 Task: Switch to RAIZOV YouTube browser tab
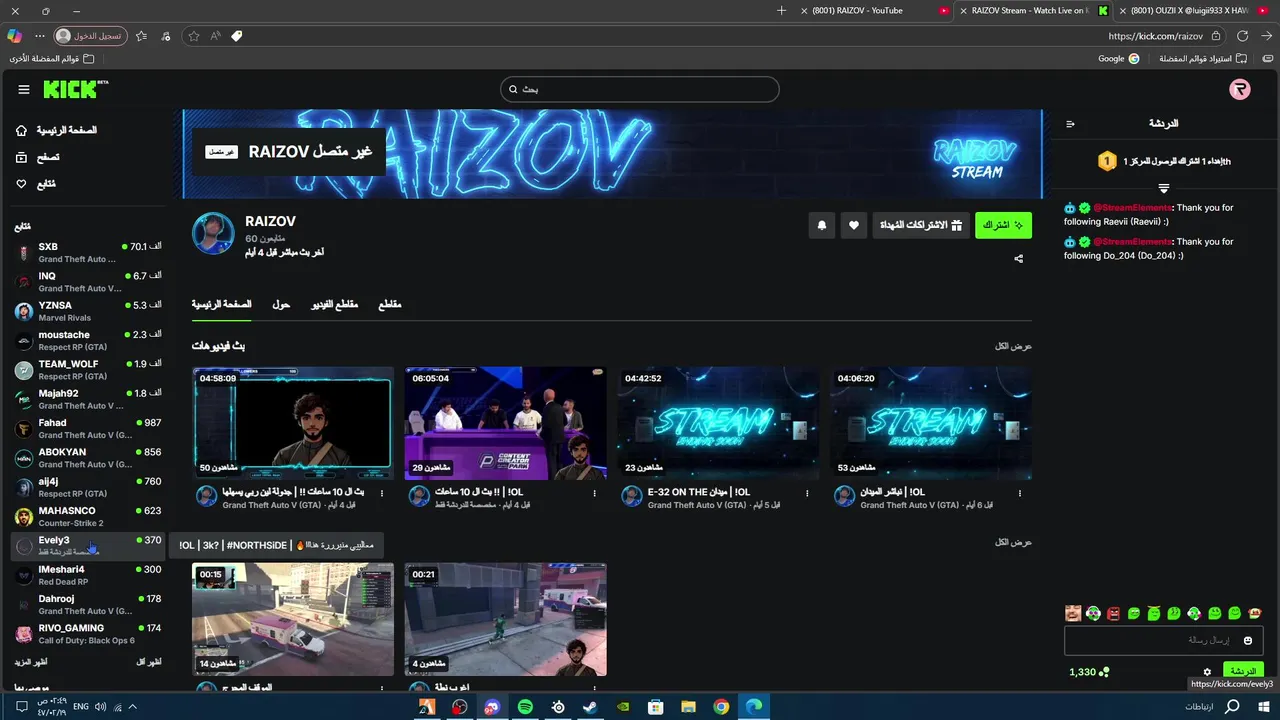click(x=876, y=11)
